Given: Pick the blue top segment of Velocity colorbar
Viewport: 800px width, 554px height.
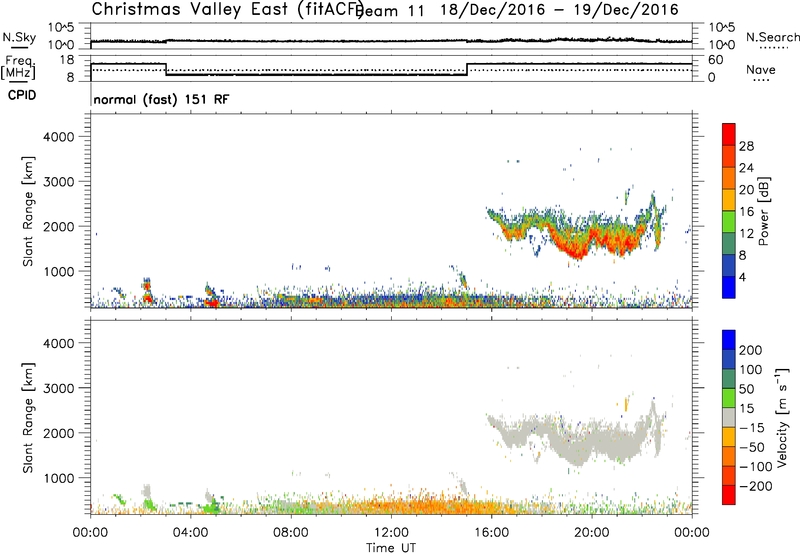Looking at the screenshot, I should point(729,340).
